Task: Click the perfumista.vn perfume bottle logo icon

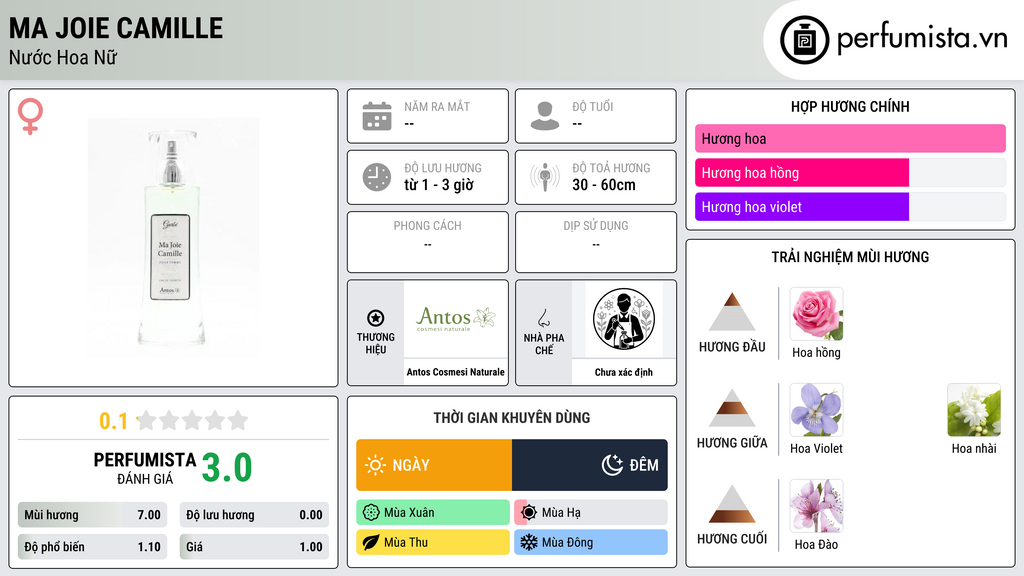Action: pos(804,40)
